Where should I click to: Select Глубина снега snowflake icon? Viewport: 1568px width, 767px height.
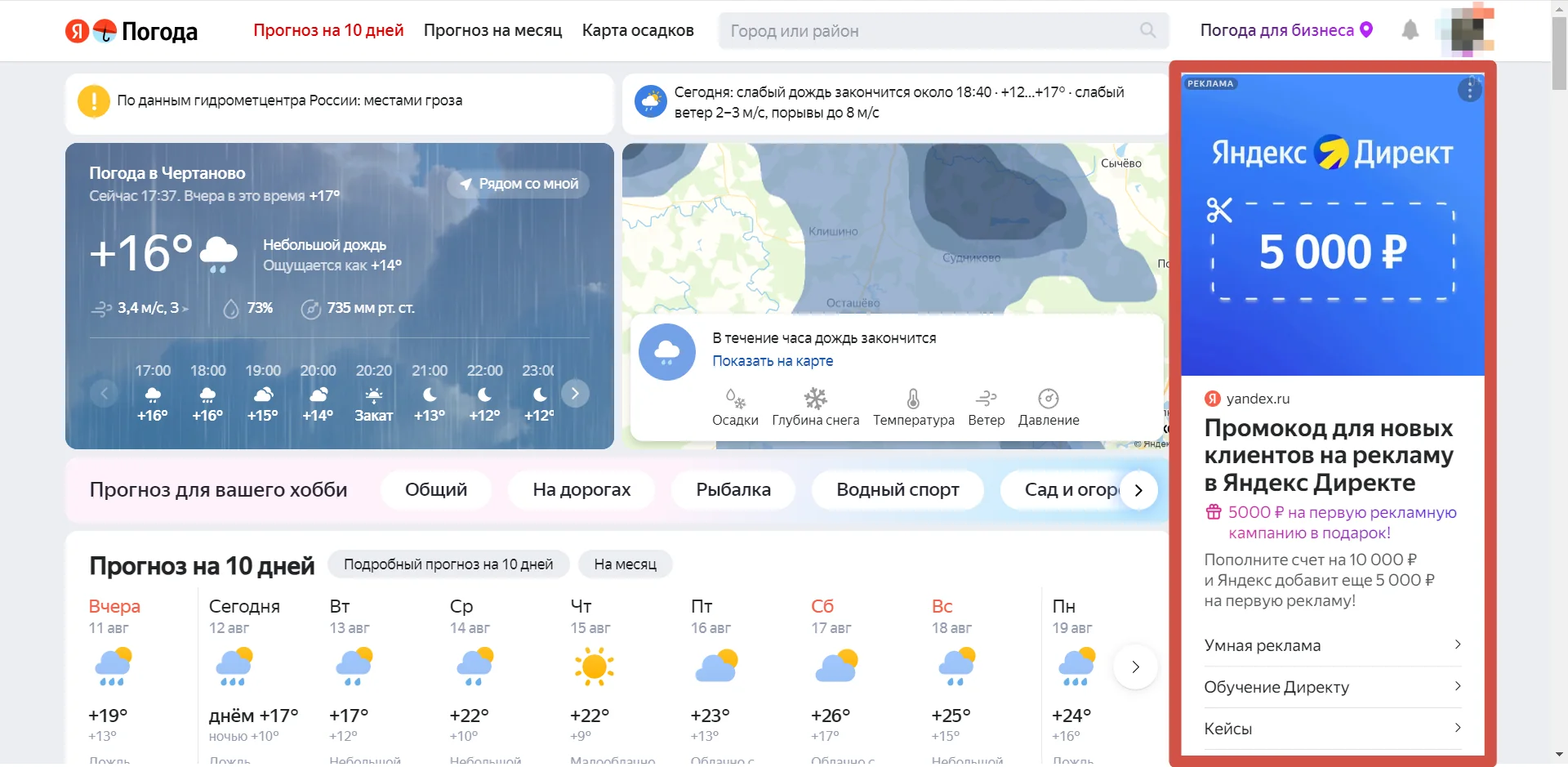(x=815, y=399)
